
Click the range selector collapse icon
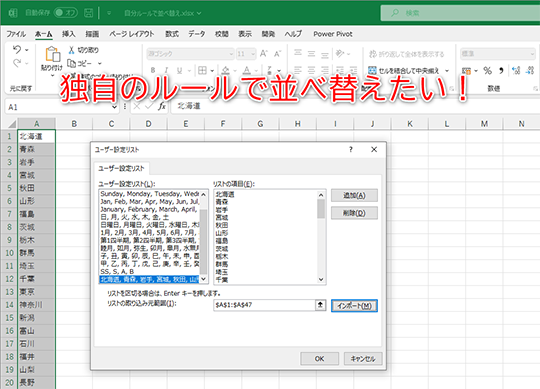[x=320, y=305]
